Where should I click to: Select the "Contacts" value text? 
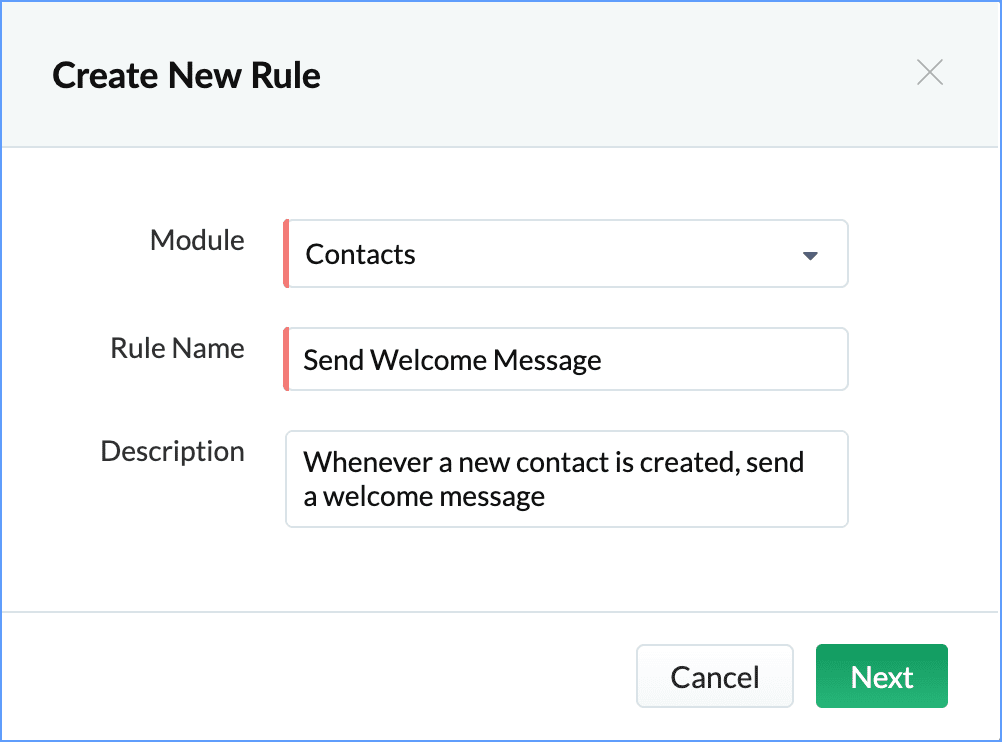point(360,255)
